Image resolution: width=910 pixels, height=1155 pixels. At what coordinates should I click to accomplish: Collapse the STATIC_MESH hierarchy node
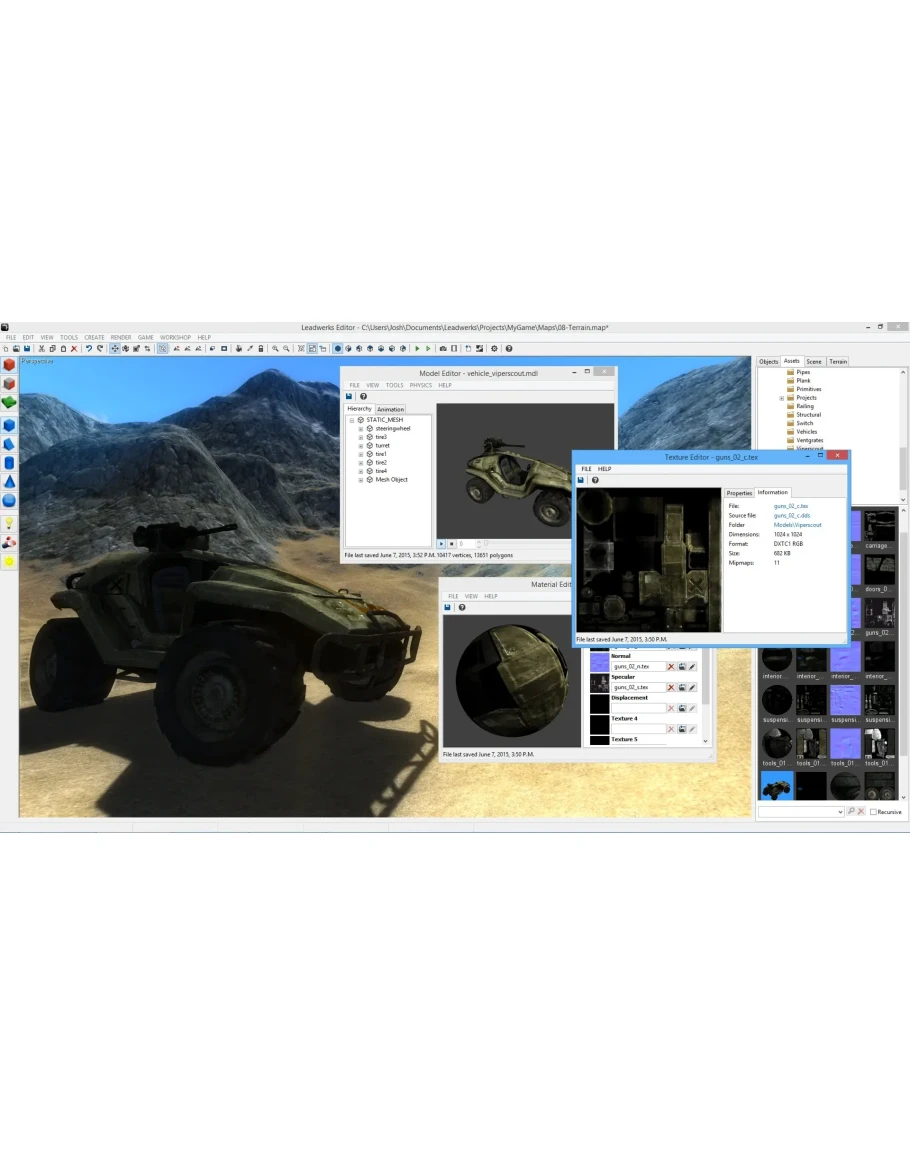point(351,420)
